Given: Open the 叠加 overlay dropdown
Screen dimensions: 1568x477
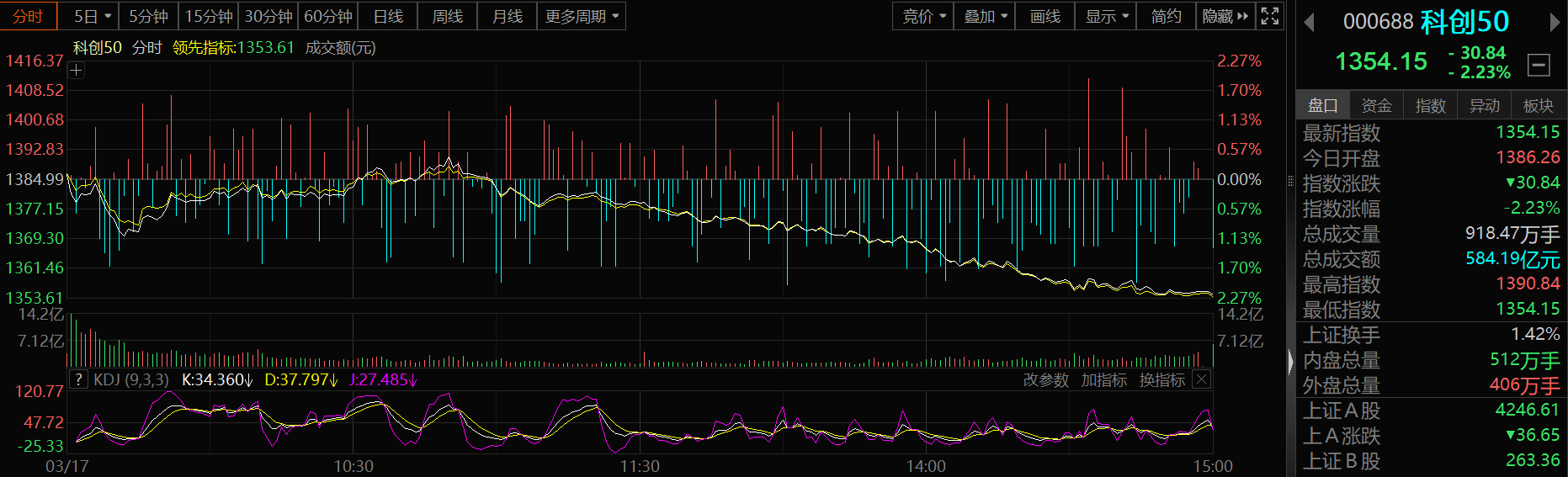Looking at the screenshot, I should click(x=985, y=16).
